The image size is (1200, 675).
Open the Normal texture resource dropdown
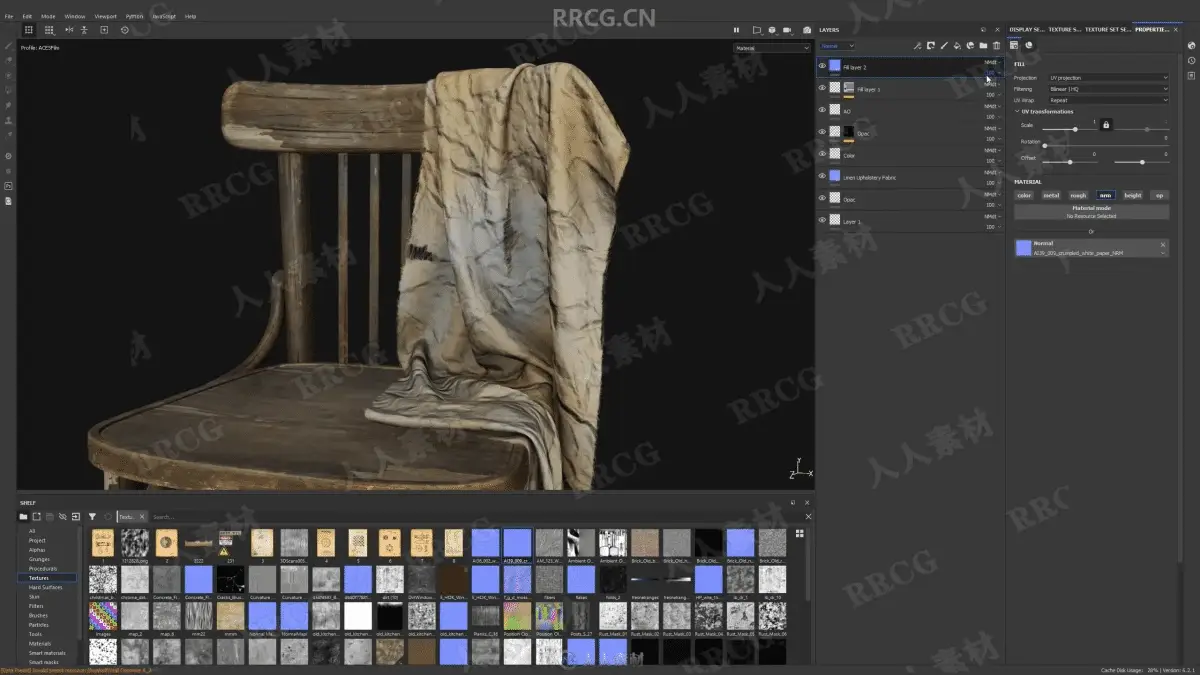pyautogui.click(x=1163, y=253)
